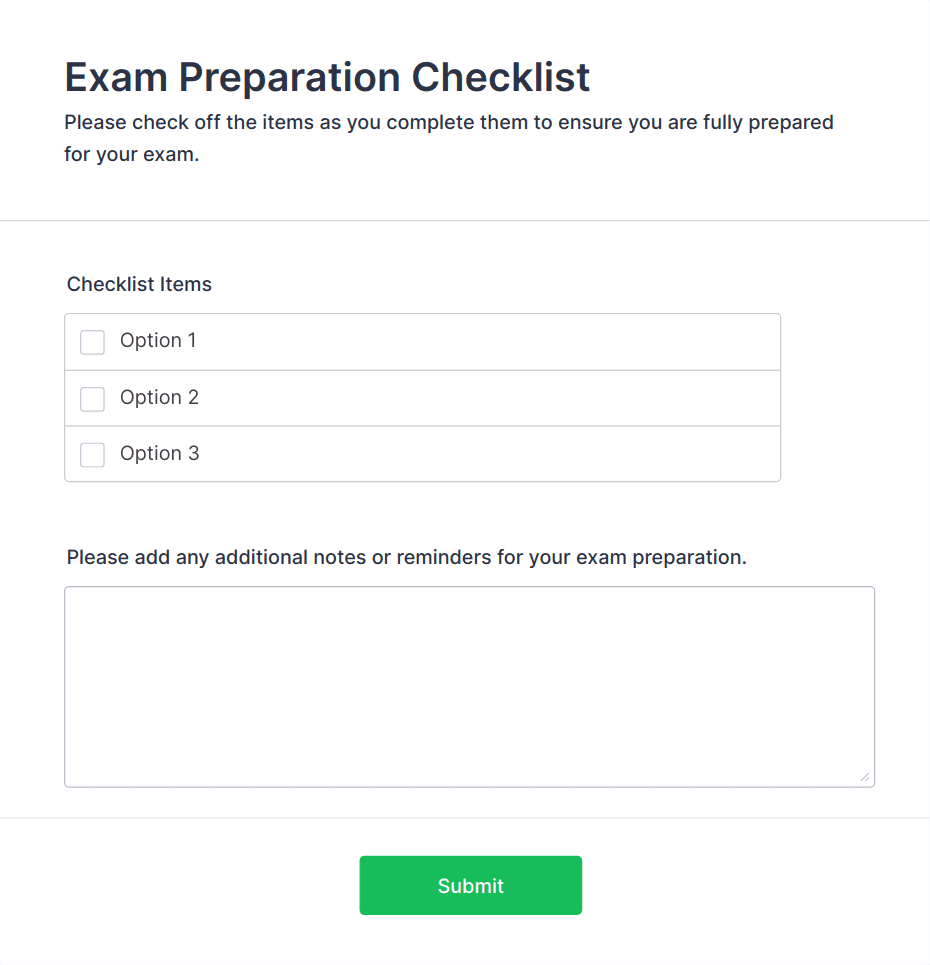Tick the Option 3 checkbox

pos(92,454)
